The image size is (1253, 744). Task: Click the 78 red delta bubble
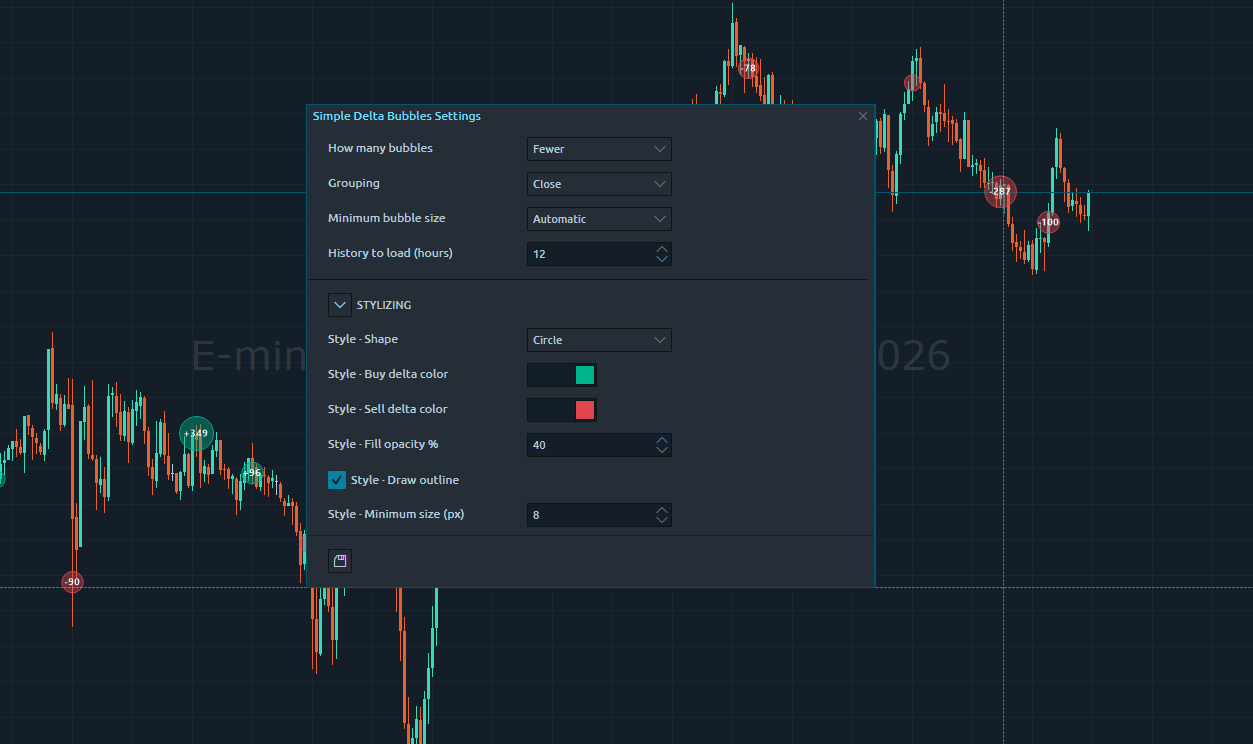[748, 68]
